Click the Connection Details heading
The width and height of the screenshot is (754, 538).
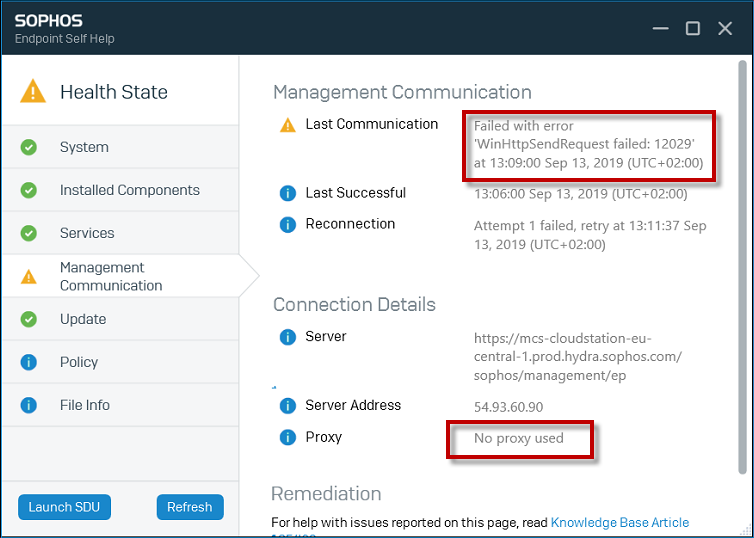coord(354,305)
